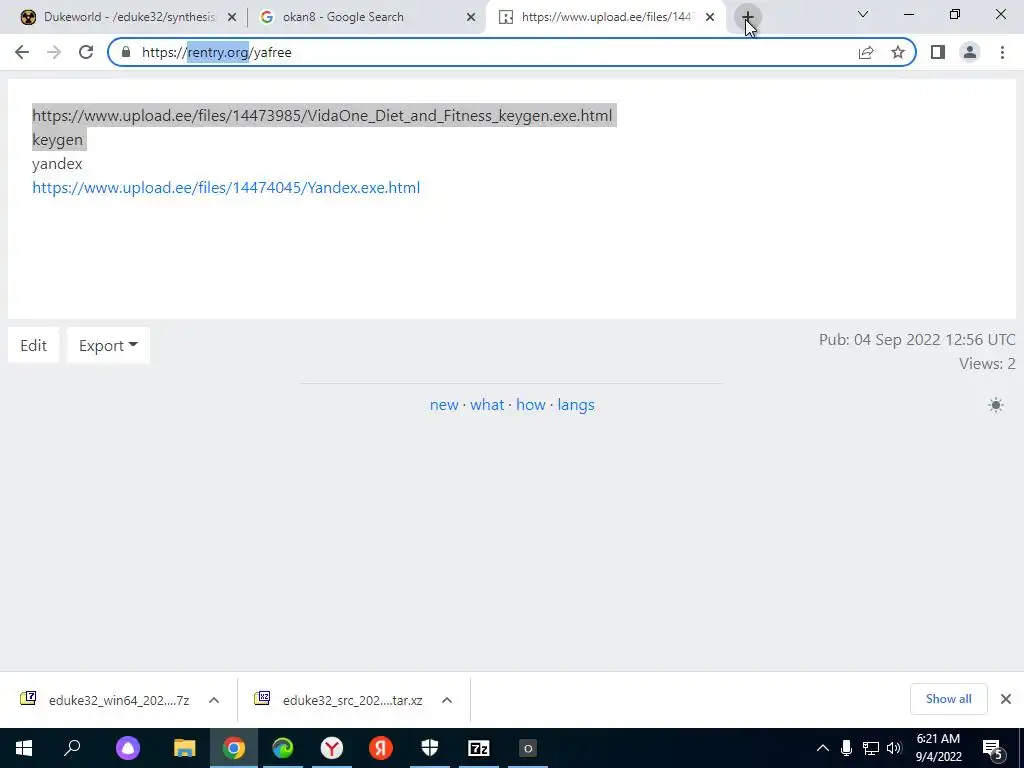This screenshot has width=1024, height=768.
Task: Click the microphone tray icon
Action: 846,748
